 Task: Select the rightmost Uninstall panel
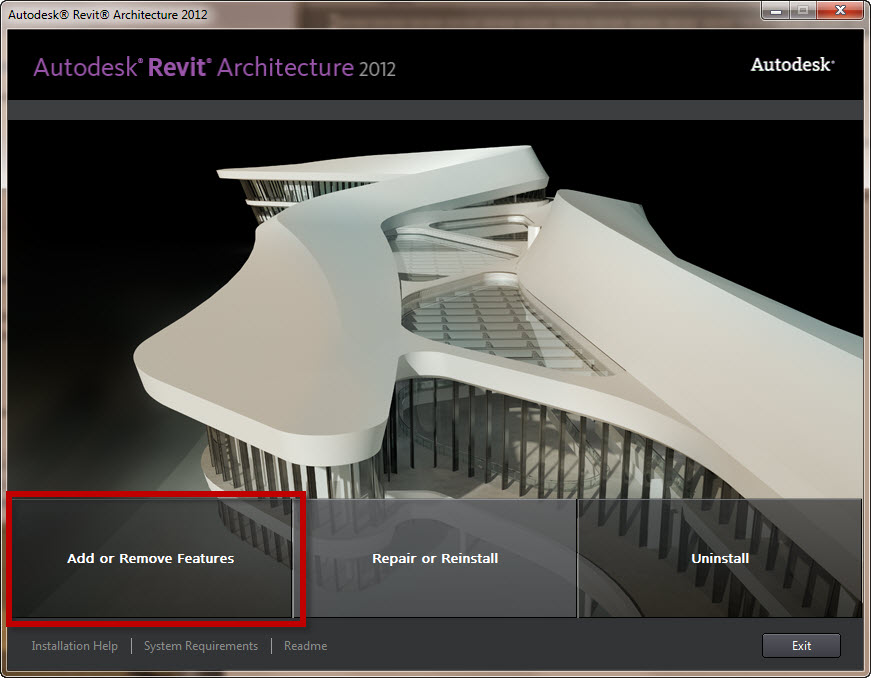click(x=719, y=558)
